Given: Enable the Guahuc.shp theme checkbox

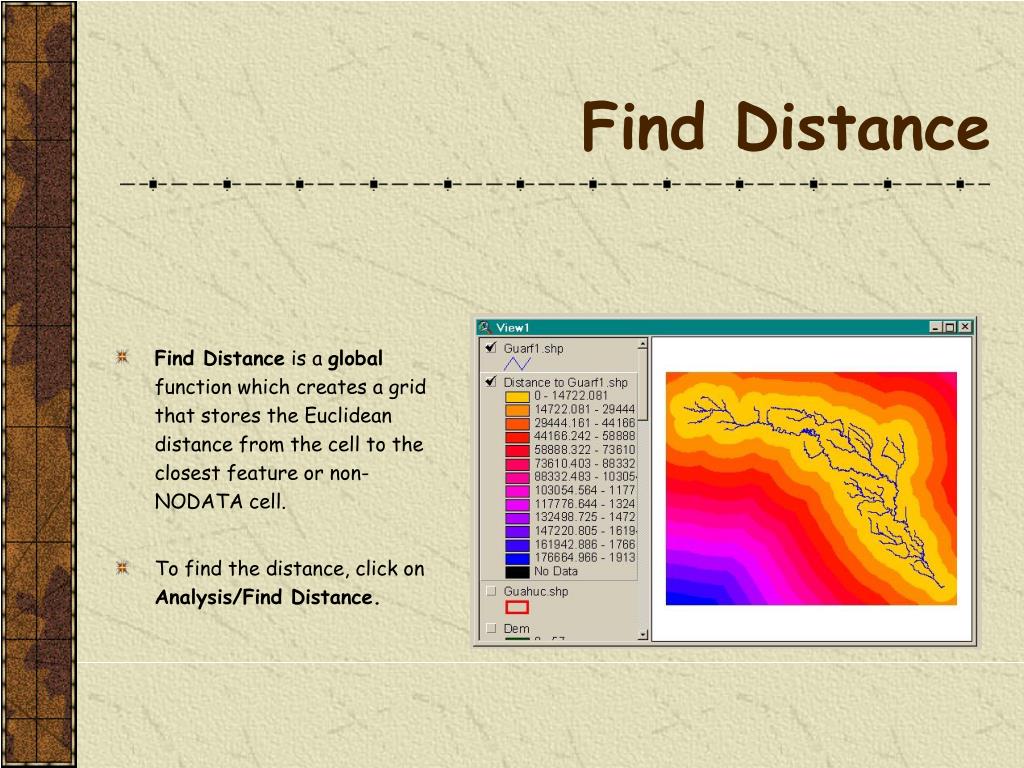Looking at the screenshot, I should pos(491,591).
